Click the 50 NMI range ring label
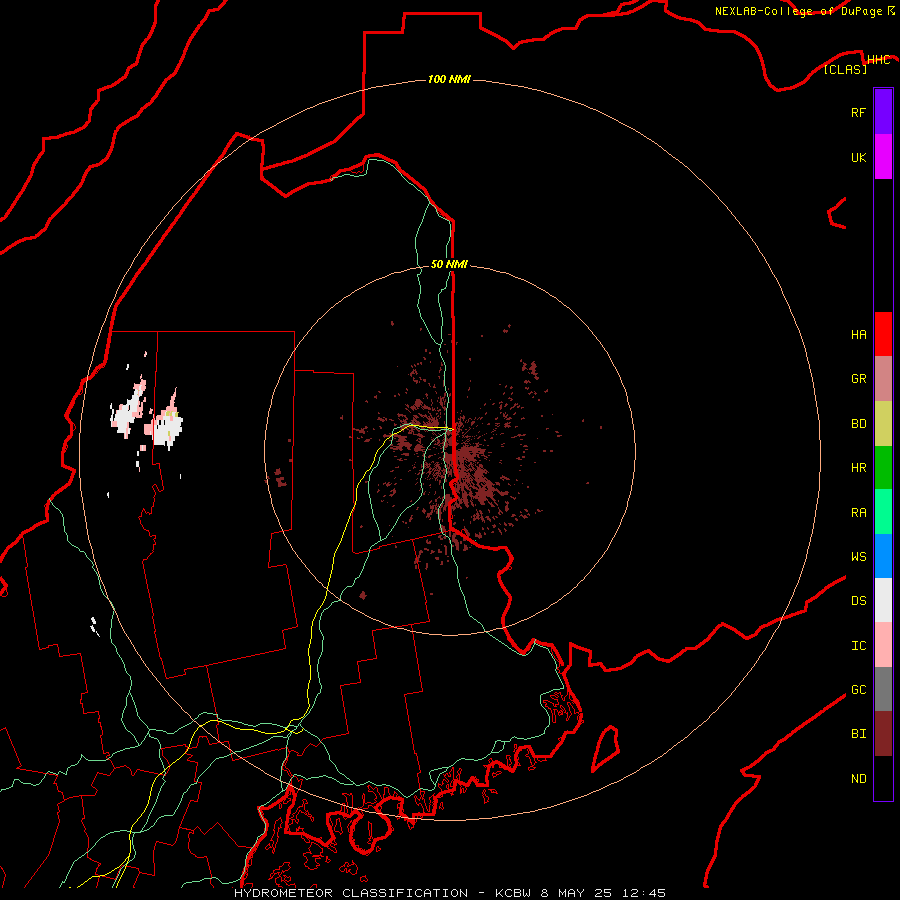The width and height of the screenshot is (900, 900). 449,264
